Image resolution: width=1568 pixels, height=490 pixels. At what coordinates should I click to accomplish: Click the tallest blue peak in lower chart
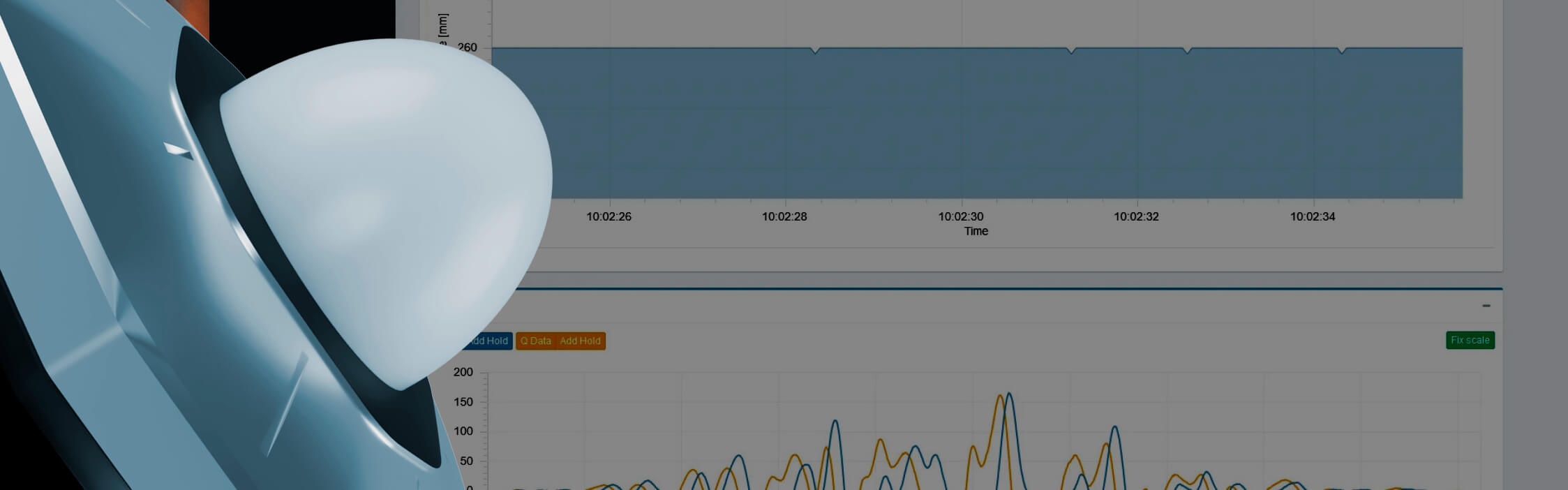[1008, 394]
